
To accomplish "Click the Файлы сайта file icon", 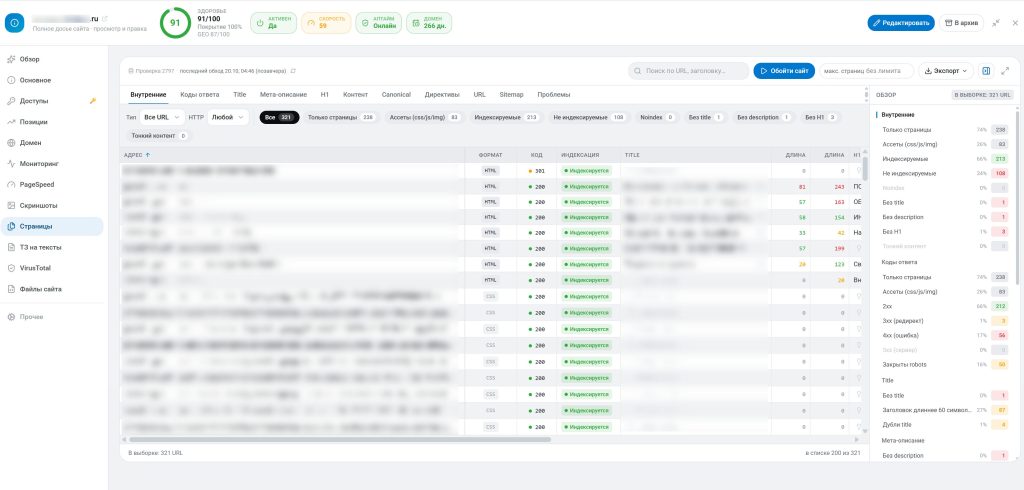I will coord(11,289).
